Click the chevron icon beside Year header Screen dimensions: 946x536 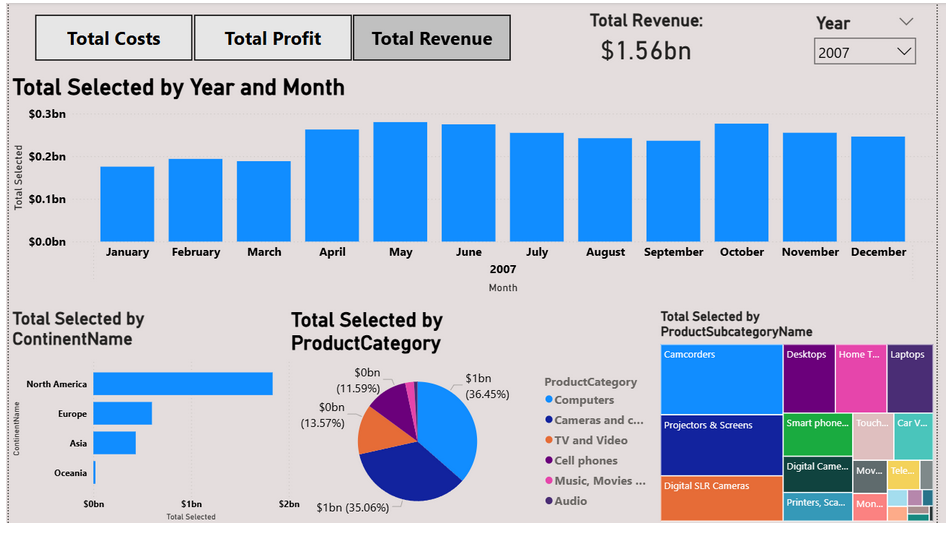pos(906,21)
